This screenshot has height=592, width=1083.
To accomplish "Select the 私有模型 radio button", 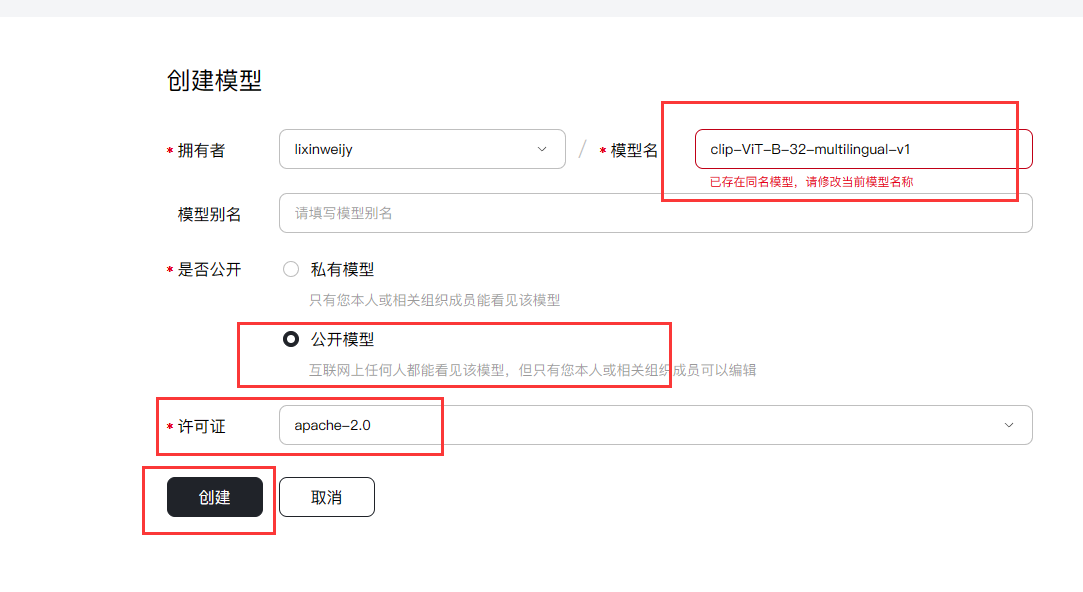I will pos(291,269).
